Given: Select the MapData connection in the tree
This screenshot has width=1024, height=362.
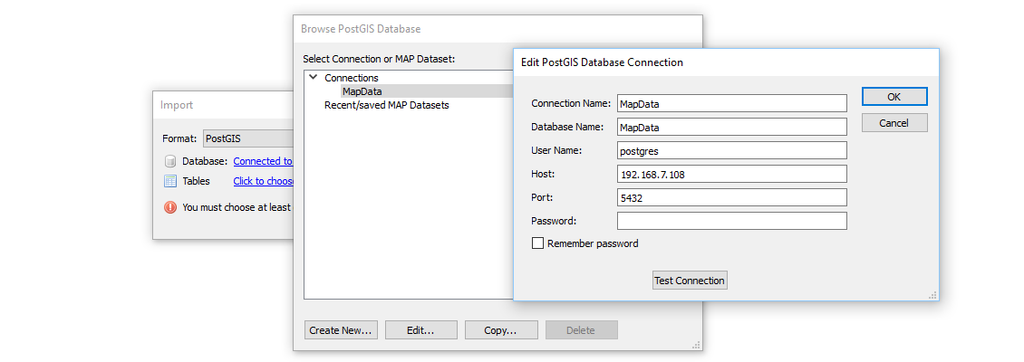Looking at the screenshot, I should 362,91.
